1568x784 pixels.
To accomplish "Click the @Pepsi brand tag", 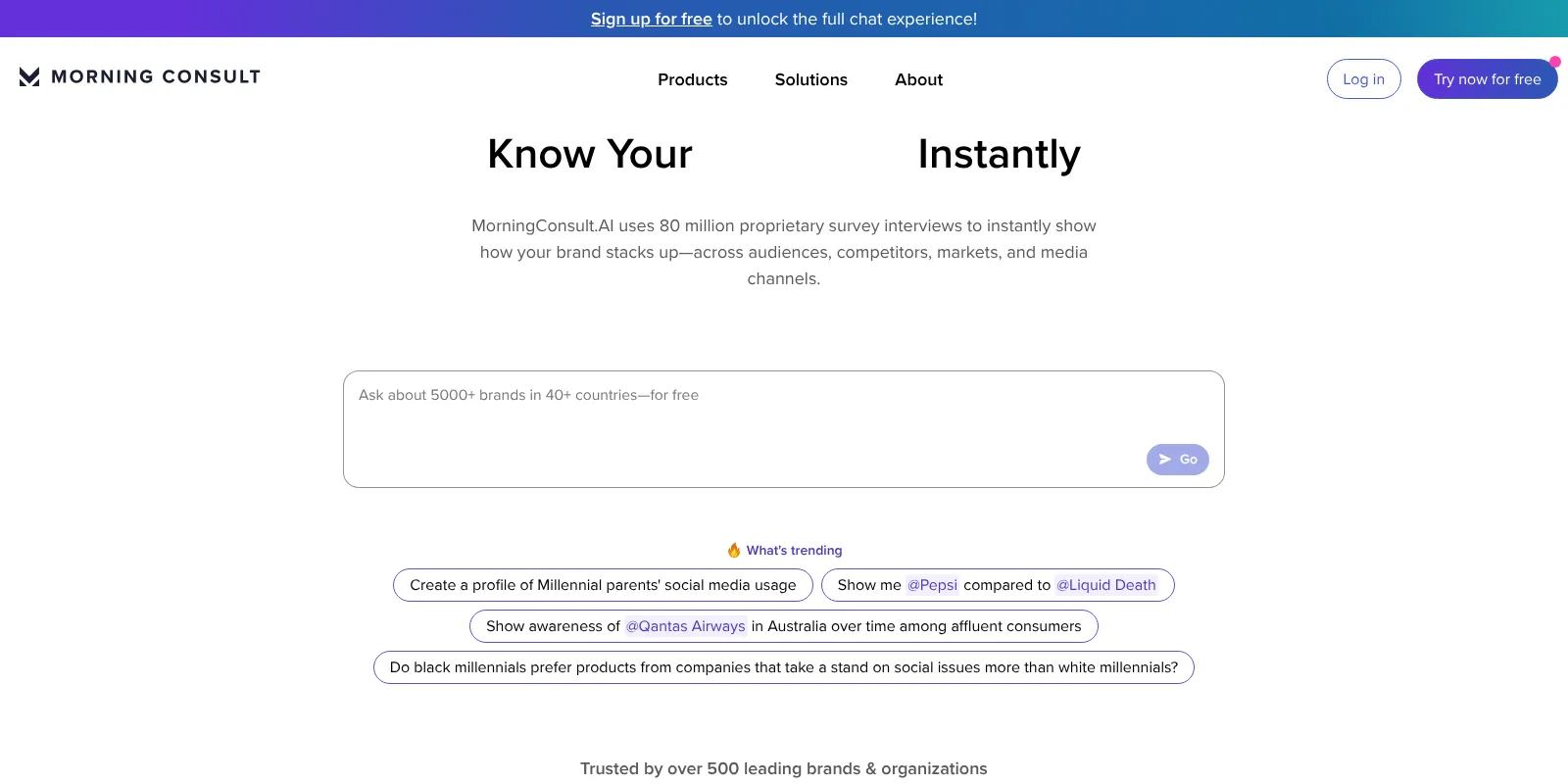I will pos(932,585).
